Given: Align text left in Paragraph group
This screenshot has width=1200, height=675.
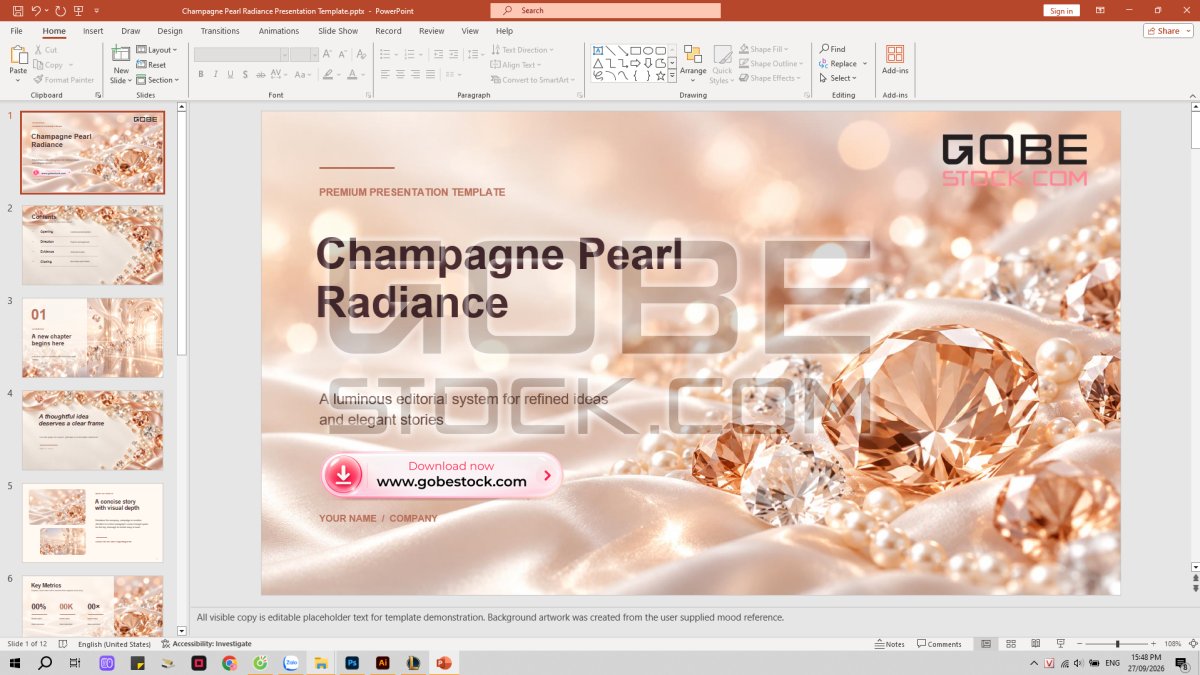Looking at the screenshot, I should (385, 74).
